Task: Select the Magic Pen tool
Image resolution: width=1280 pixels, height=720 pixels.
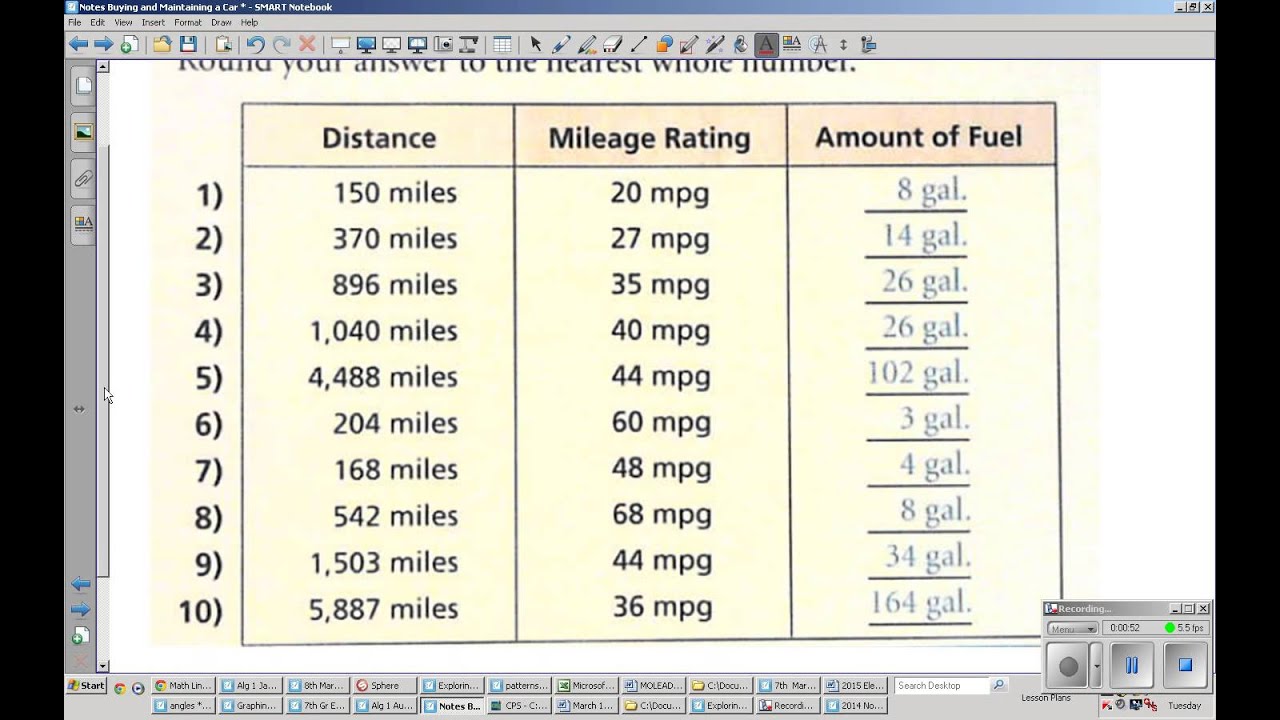Action: (x=714, y=44)
